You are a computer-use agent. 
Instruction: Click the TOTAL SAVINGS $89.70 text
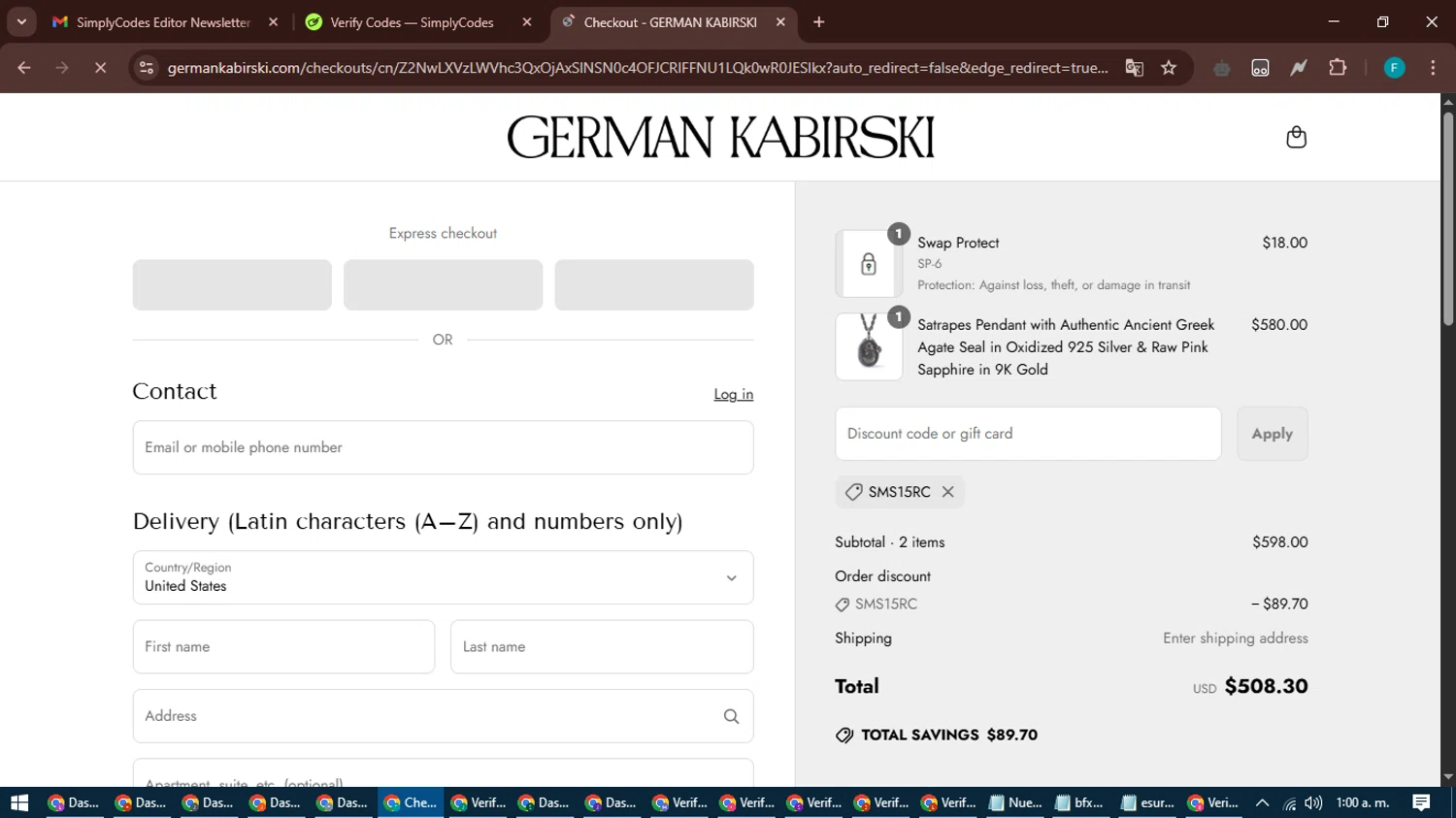(949, 735)
